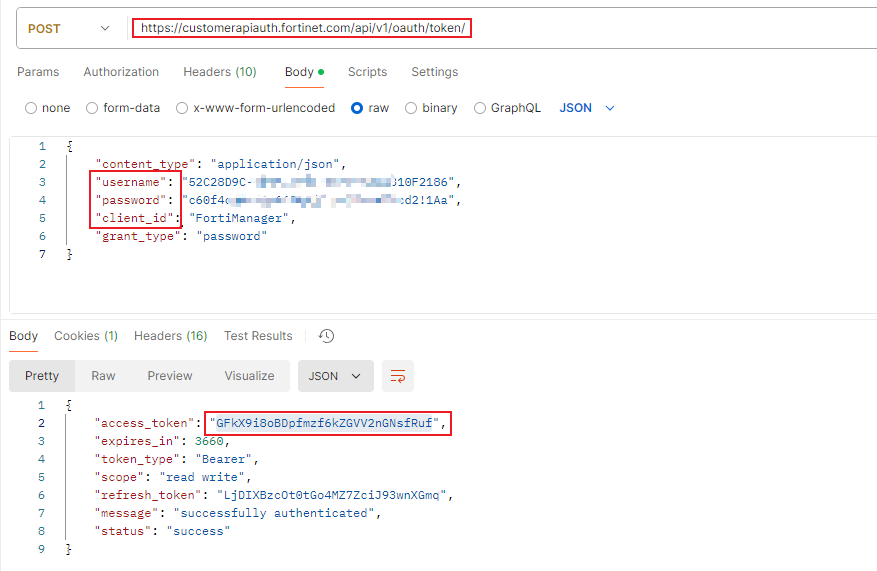
Task: Open the Scripts tab
Action: pyautogui.click(x=367, y=72)
